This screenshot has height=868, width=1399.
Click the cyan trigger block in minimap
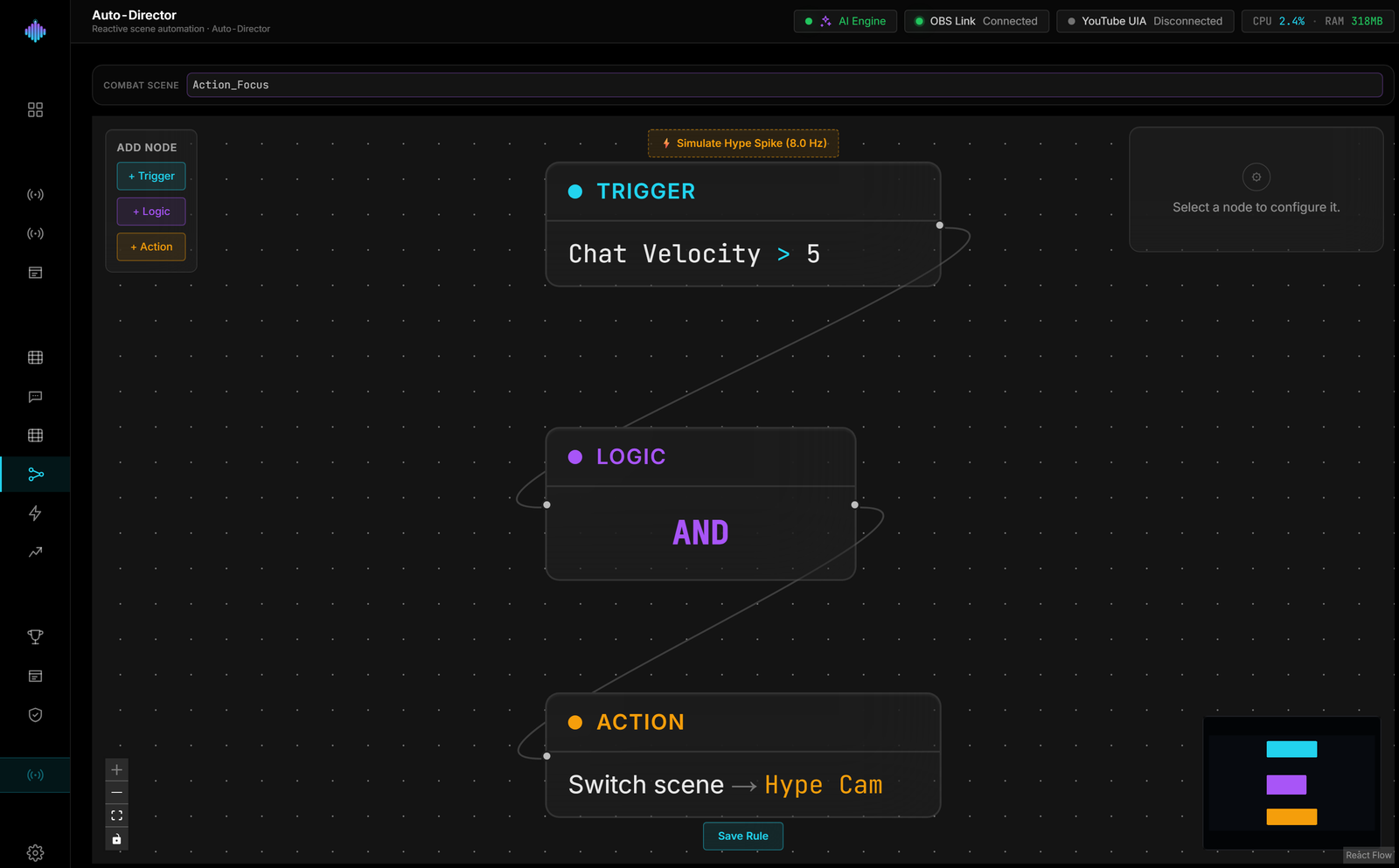coord(1291,749)
